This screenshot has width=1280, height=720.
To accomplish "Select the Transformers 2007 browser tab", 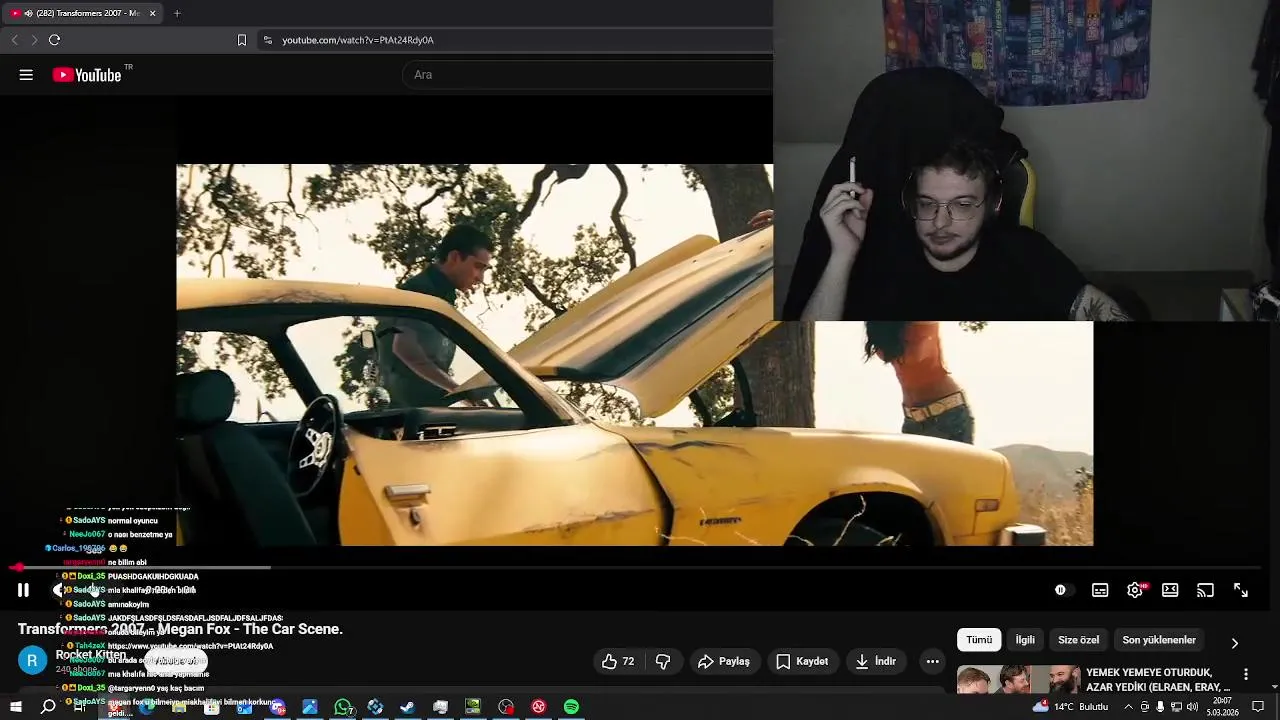I will pos(82,13).
